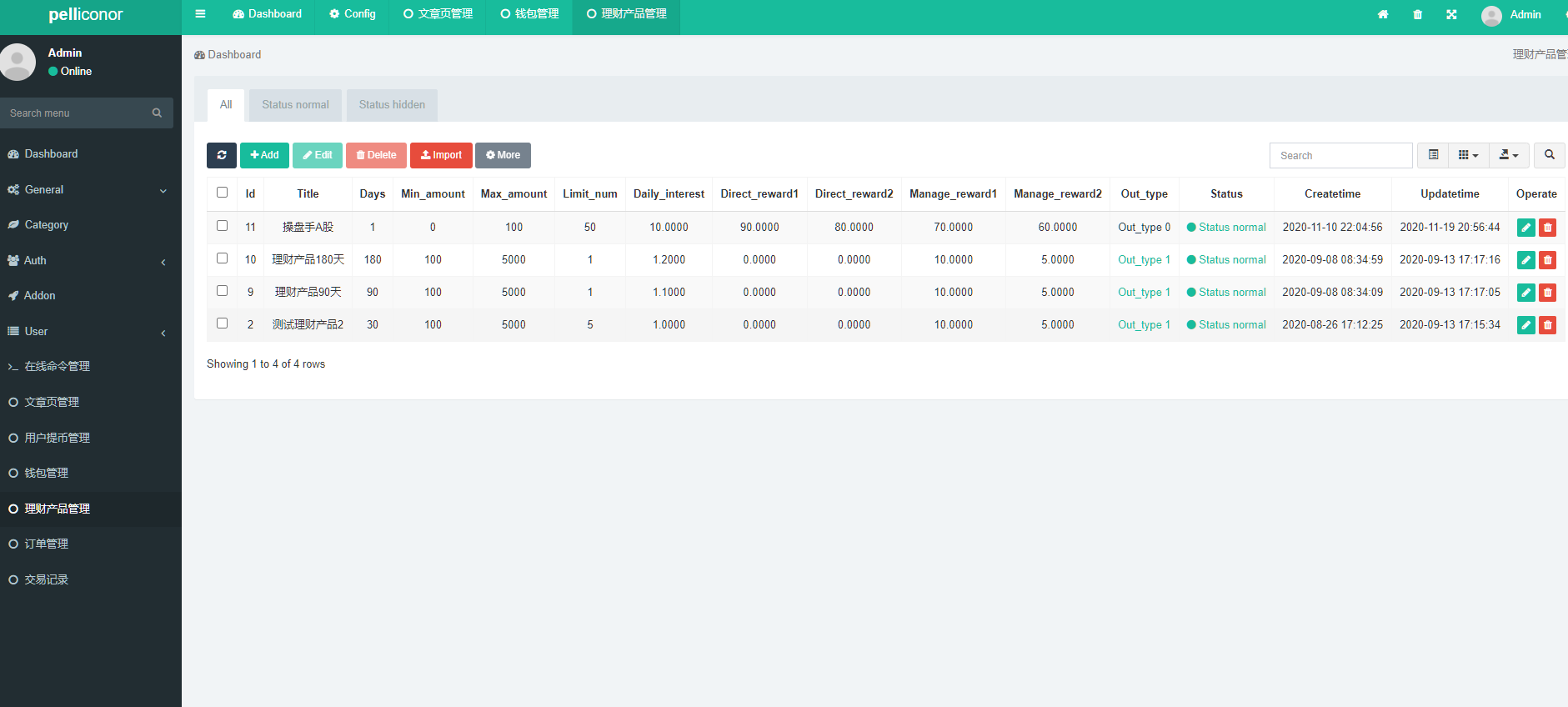Open the columns dropdown in table toolbar

point(1468,155)
